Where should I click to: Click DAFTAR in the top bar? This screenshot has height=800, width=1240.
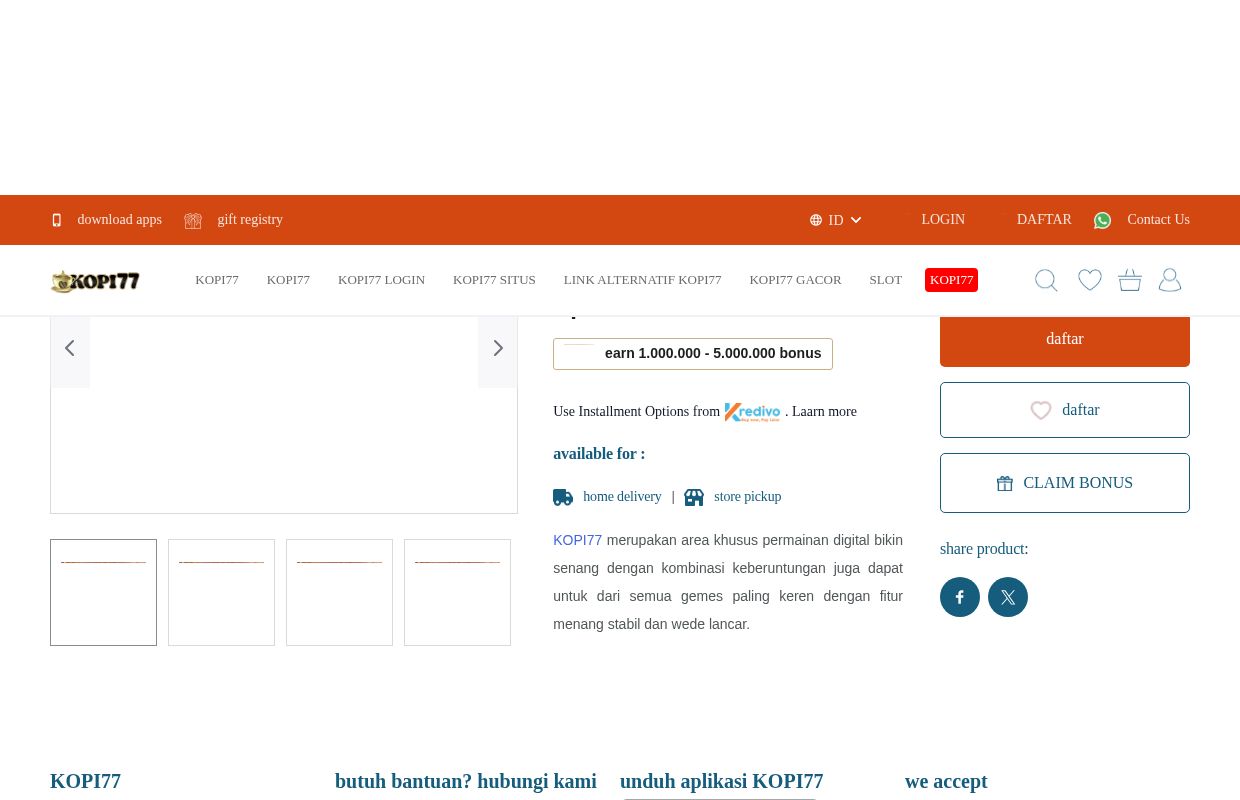click(1044, 220)
